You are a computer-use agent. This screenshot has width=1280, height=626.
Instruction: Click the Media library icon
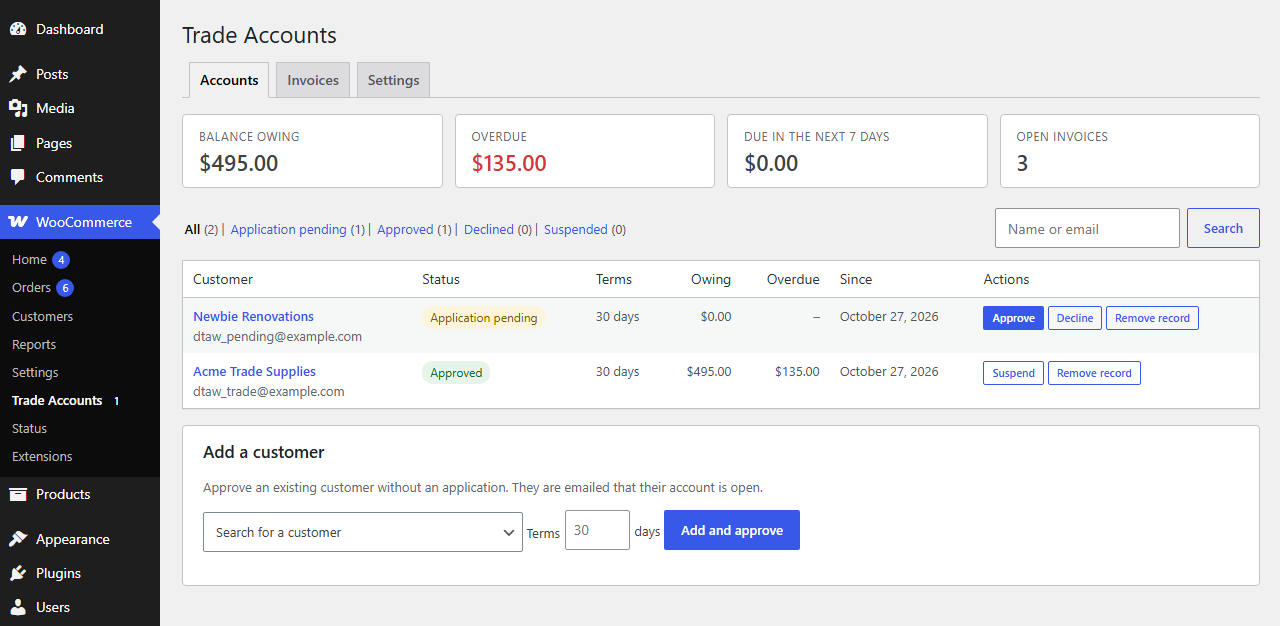coord(18,108)
